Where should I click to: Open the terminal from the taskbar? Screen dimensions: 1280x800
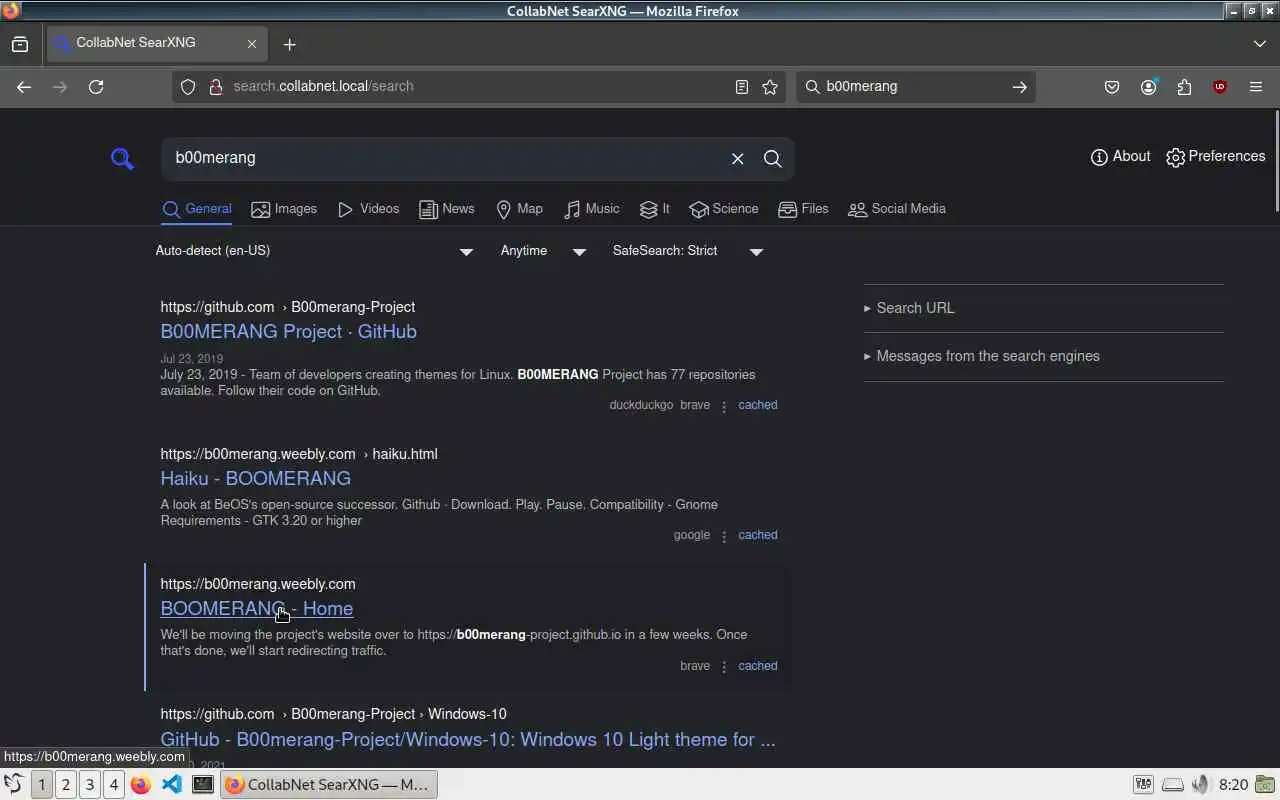coord(203,785)
